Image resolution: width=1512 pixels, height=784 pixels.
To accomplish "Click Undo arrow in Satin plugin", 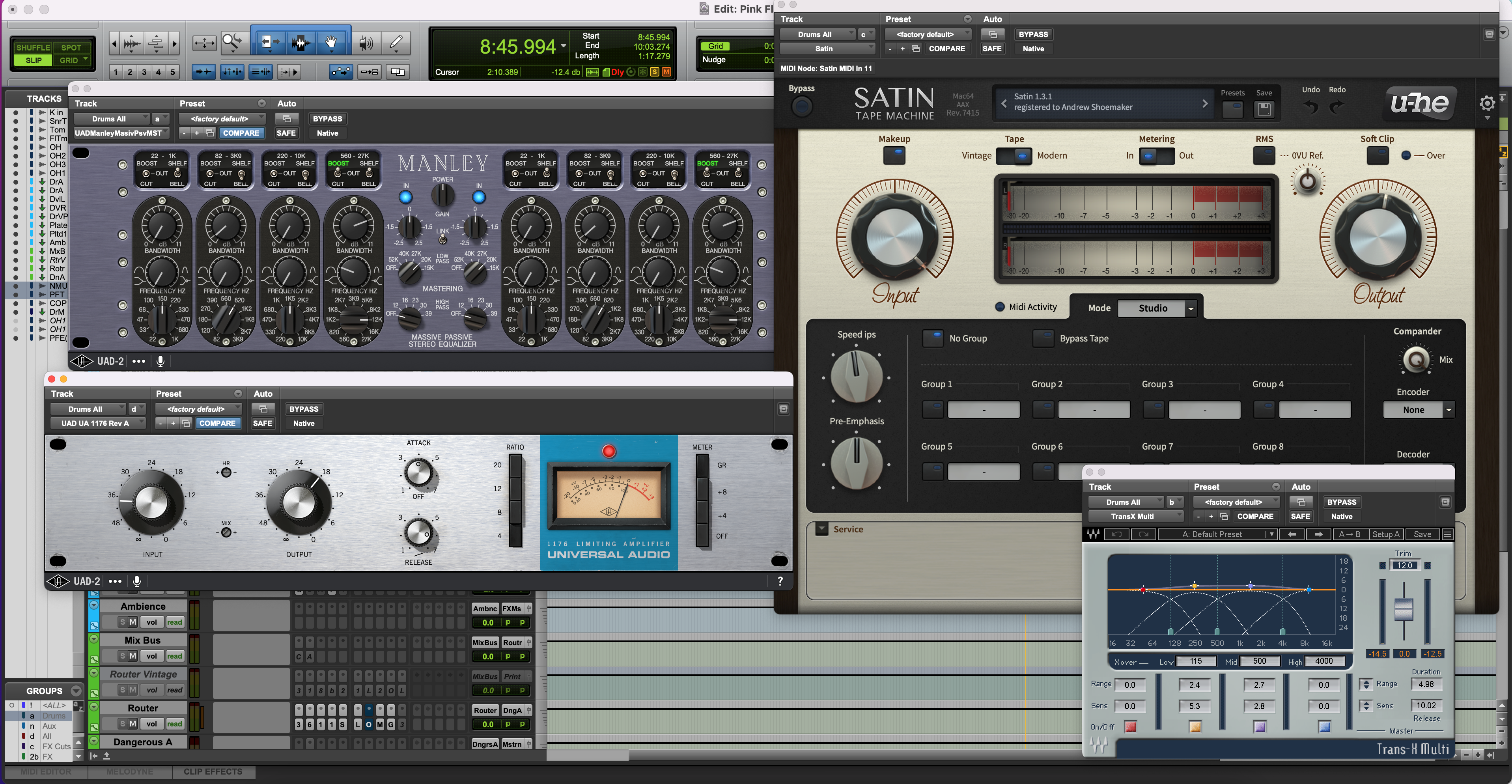I will [x=1310, y=107].
